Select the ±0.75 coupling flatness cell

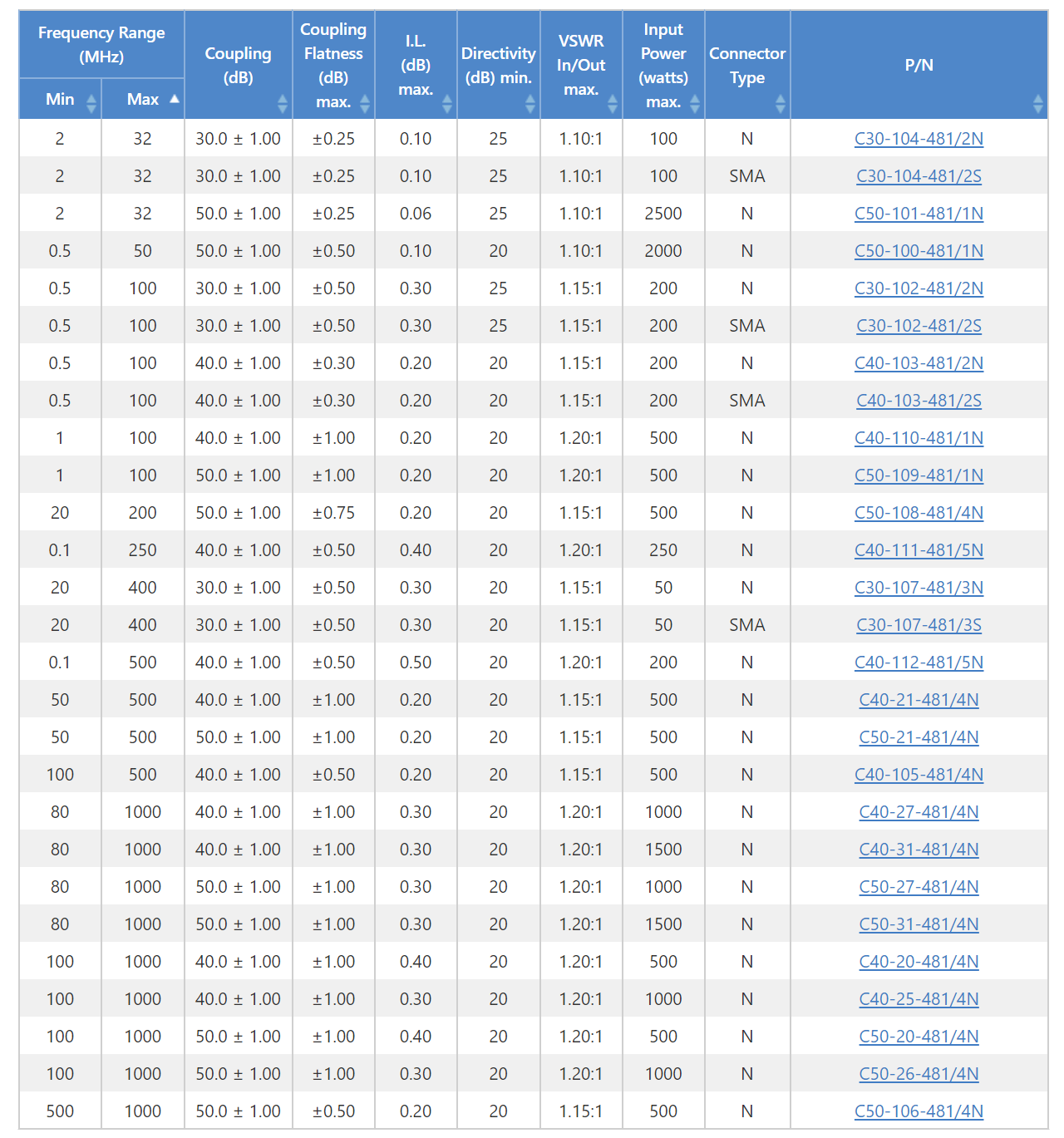tap(333, 513)
